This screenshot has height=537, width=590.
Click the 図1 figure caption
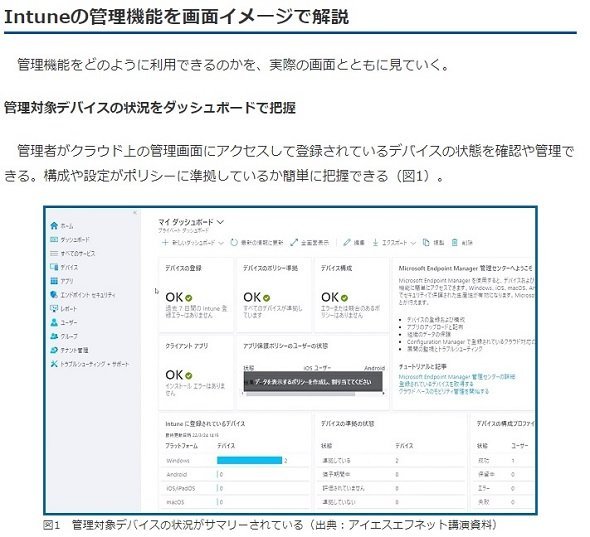[x=270, y=525]
